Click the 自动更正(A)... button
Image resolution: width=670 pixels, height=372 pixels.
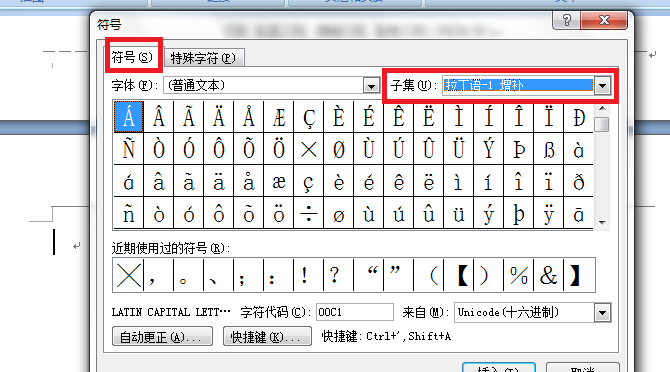[162, 337]
